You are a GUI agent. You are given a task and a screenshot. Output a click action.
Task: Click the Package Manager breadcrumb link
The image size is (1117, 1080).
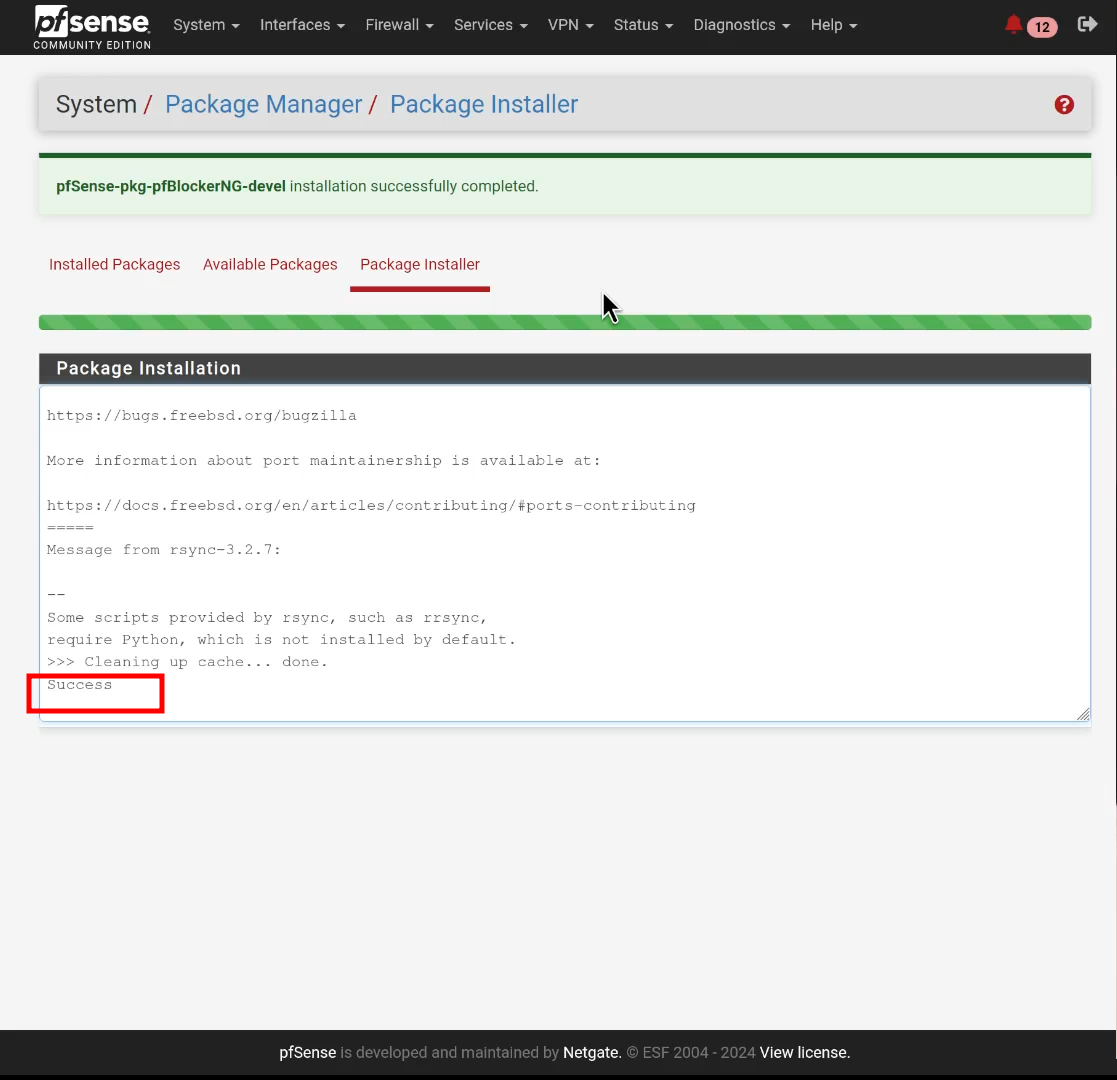coord(264,104)
